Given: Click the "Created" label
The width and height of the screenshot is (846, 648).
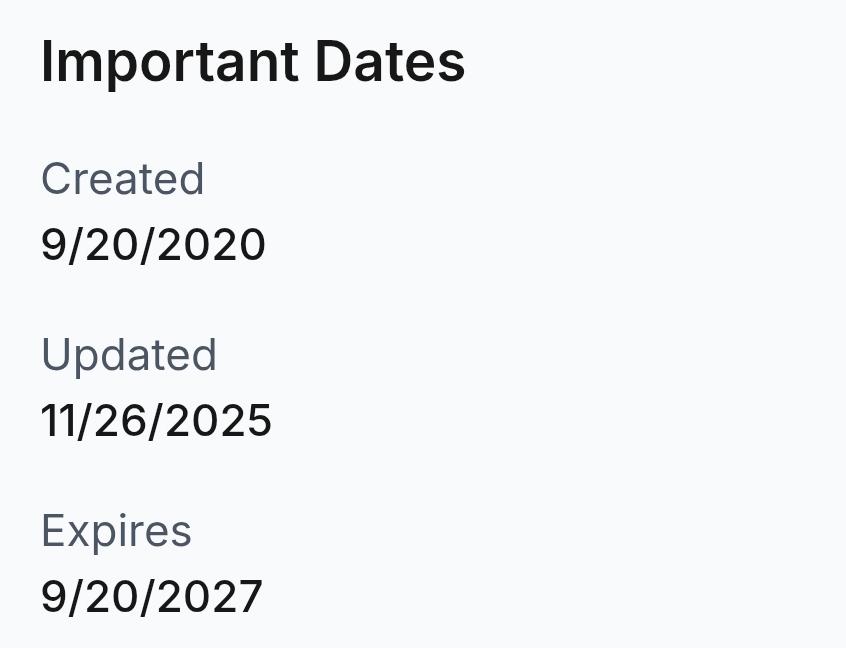Looking at the screenshot, I should (122, 180).
